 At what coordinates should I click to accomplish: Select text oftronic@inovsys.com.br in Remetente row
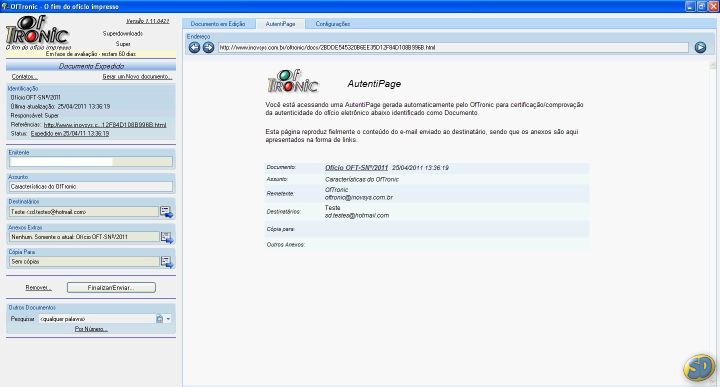[359, 197]
